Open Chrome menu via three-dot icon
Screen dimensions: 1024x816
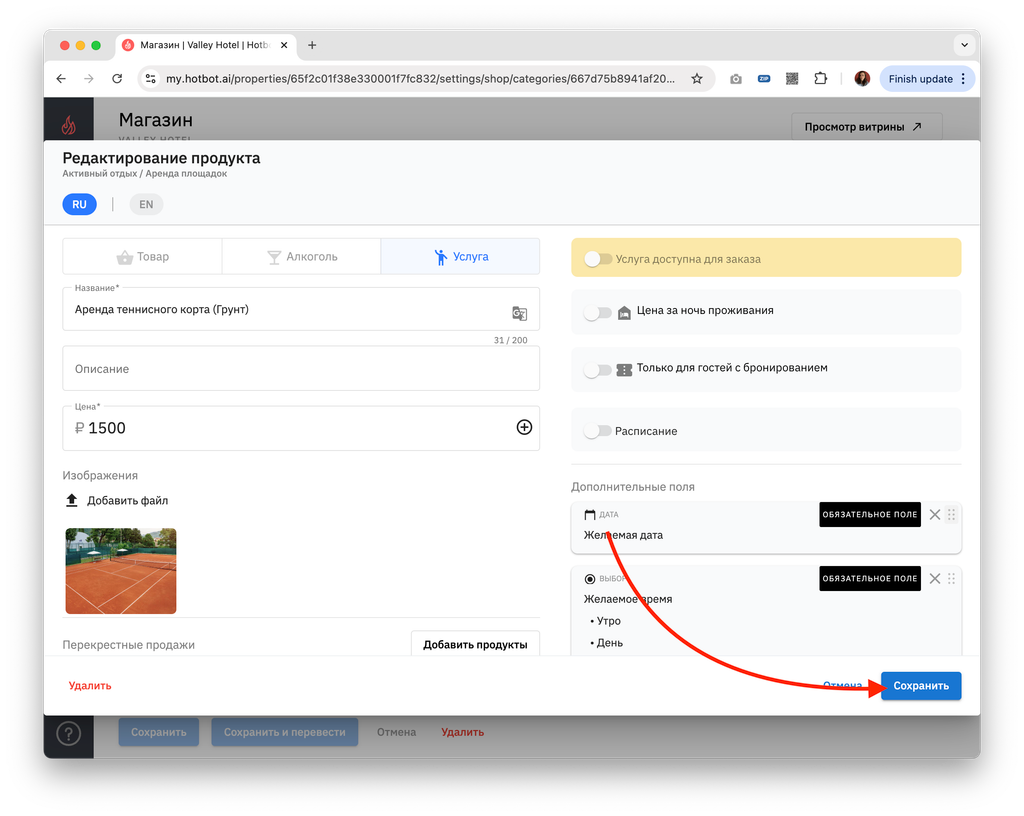point(963,79)
